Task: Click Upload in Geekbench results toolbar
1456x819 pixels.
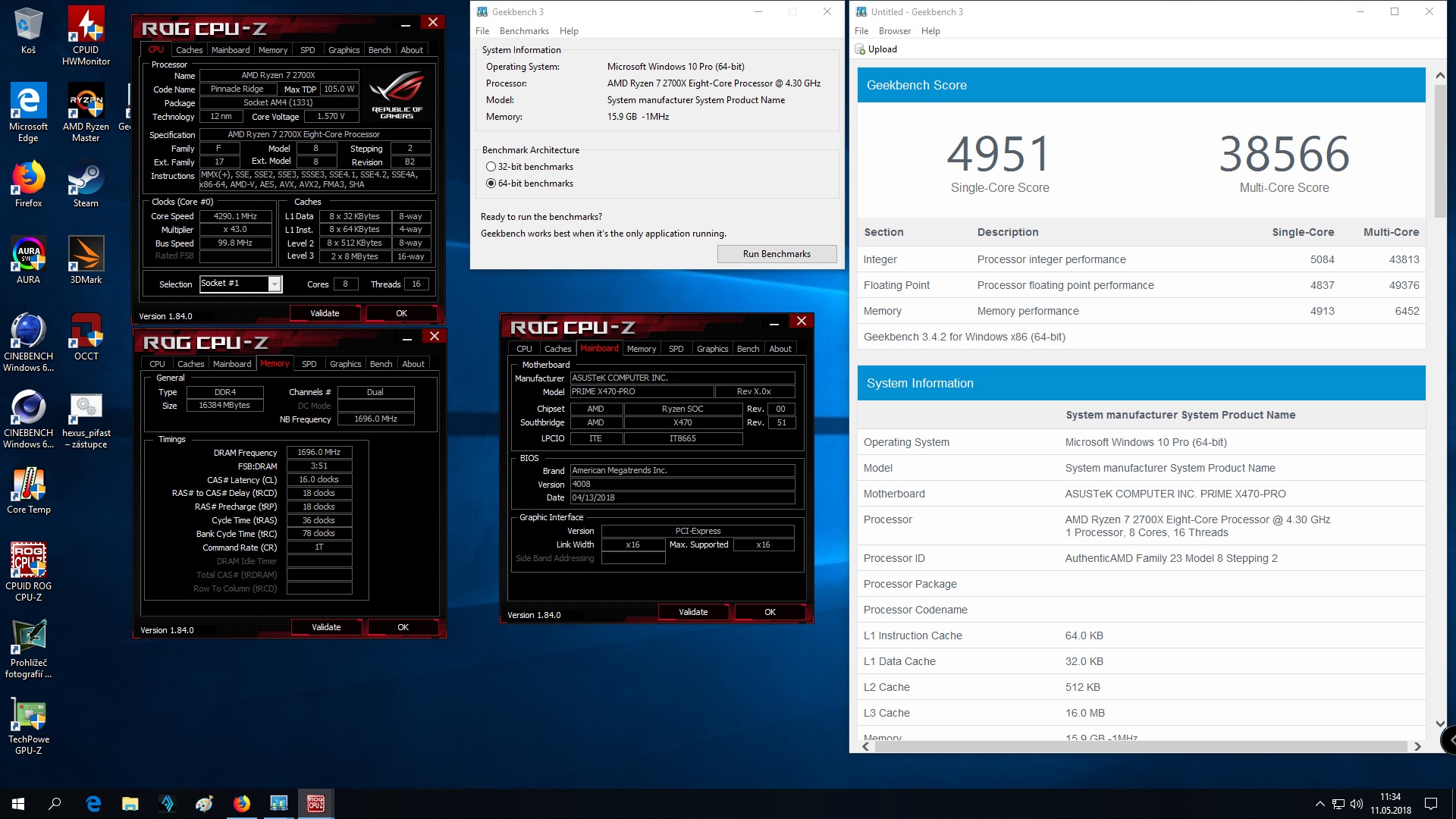Action: (x=877, y=49)
